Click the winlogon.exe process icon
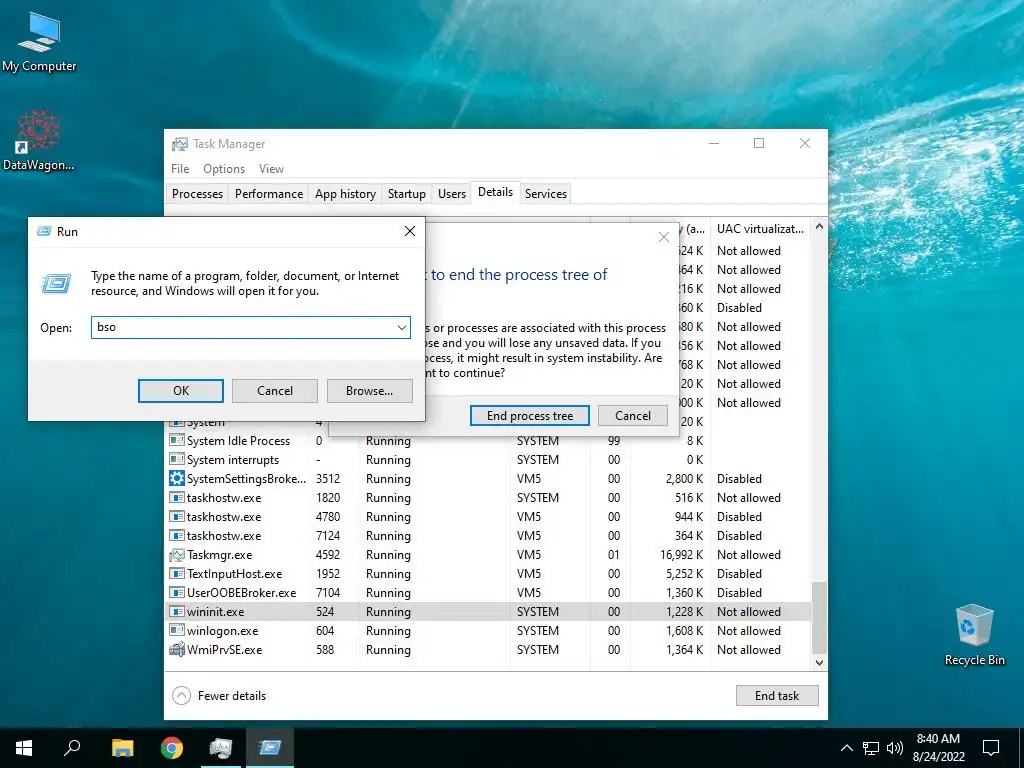1024x768 pixels. coord(176,631)
